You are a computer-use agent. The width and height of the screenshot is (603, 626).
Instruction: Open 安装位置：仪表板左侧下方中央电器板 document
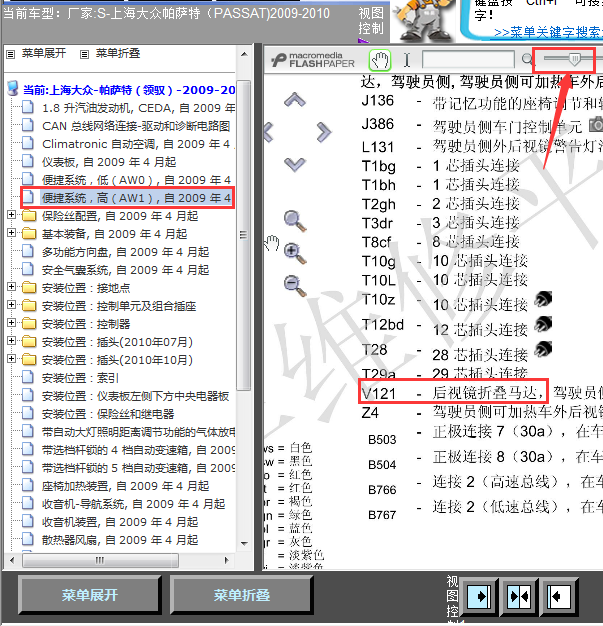tap(135, 396)
